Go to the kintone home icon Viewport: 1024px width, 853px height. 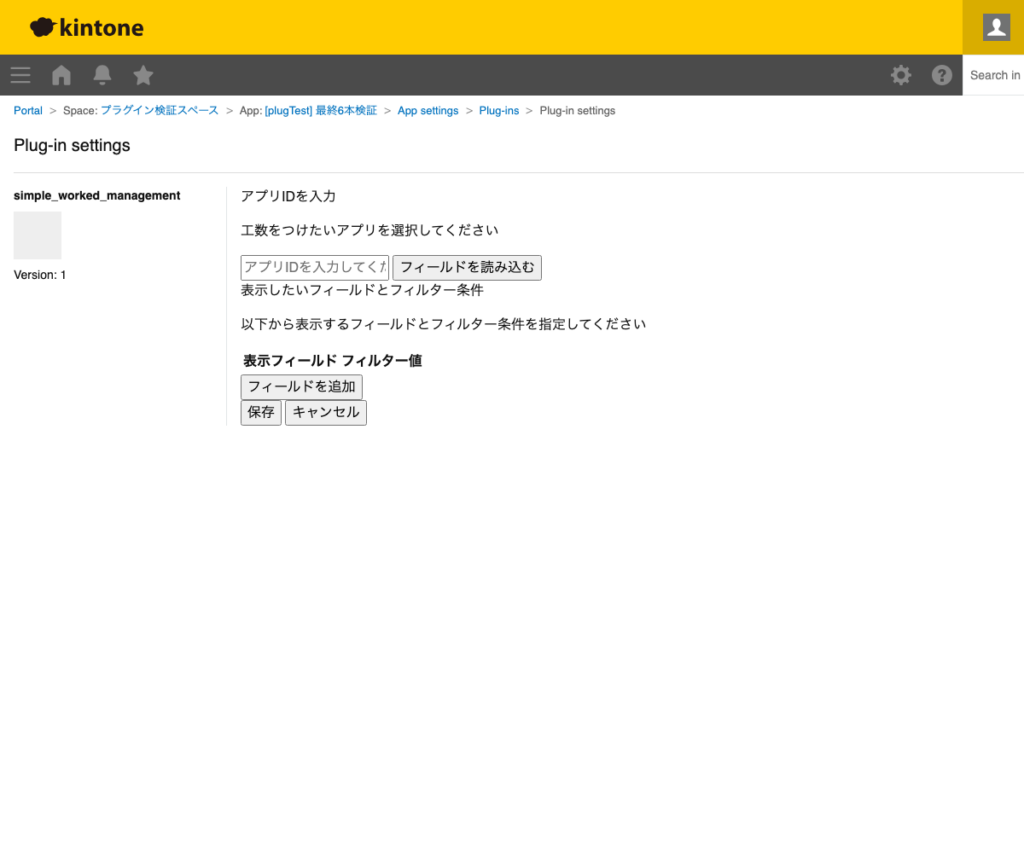coord(60,75)
